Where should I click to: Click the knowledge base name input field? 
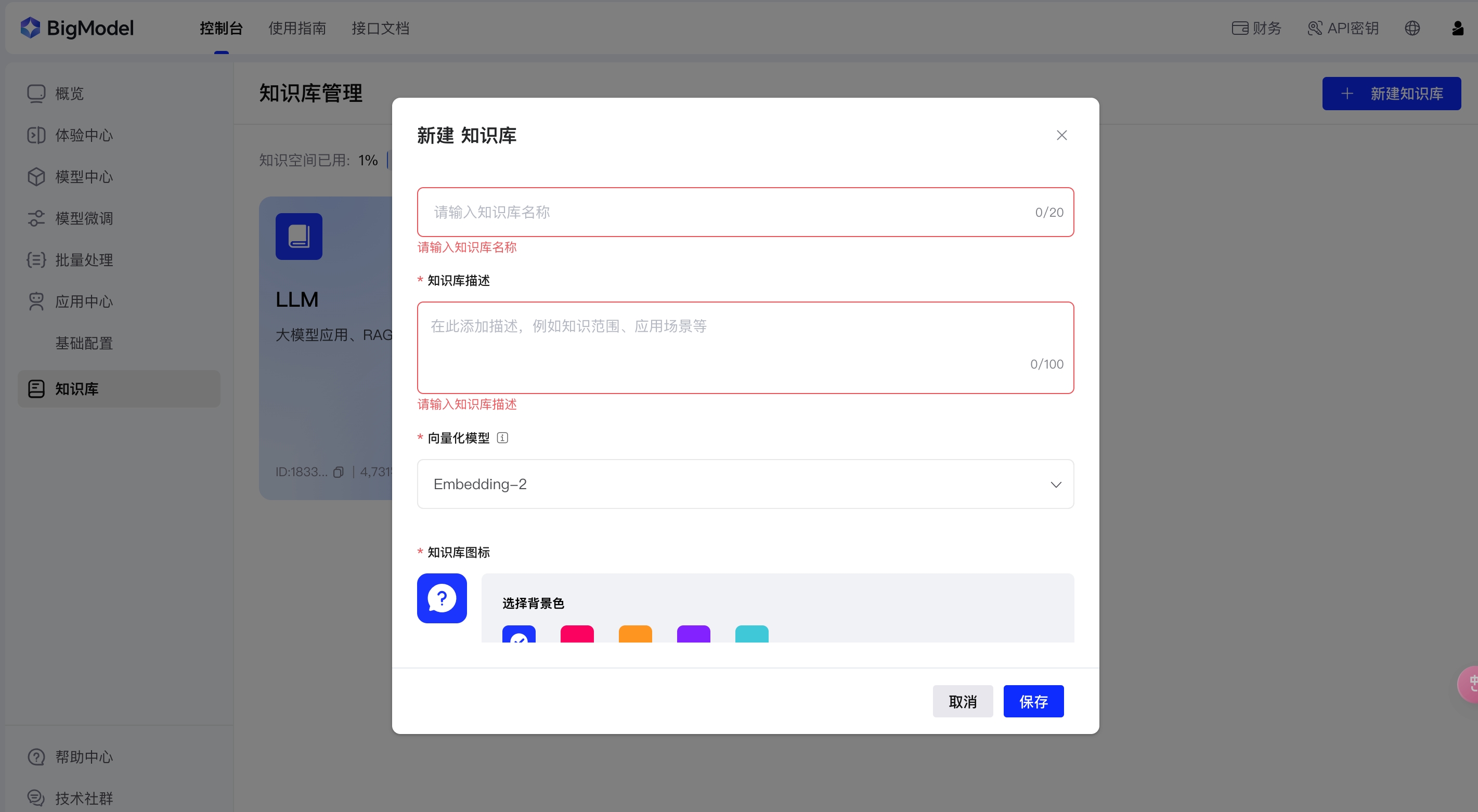(x=729, y=212)
